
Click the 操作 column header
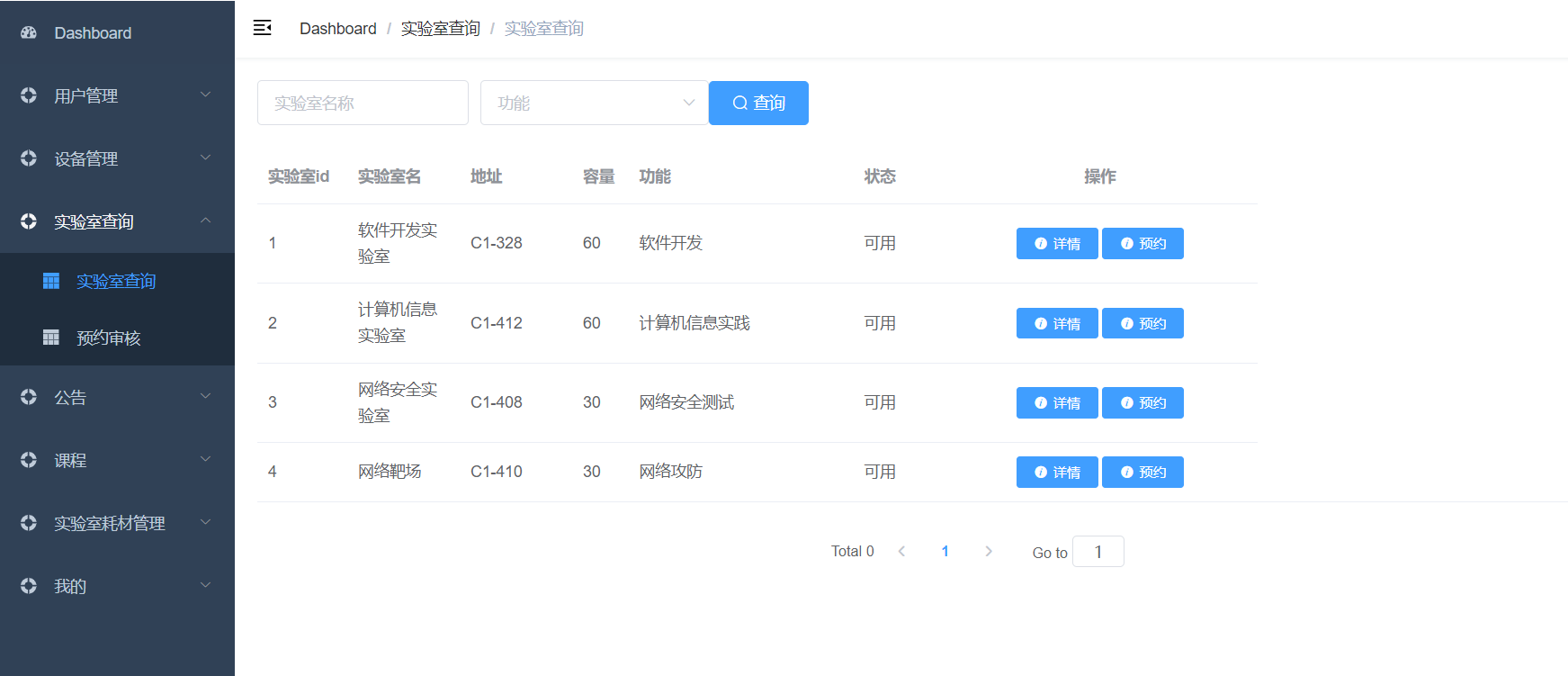coord(1100,176)
